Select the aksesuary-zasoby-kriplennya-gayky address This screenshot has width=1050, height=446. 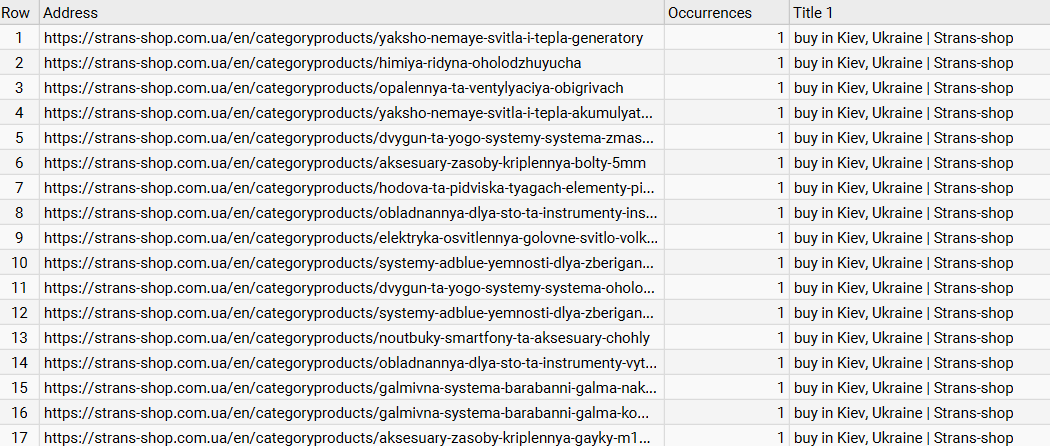(348, 438)
